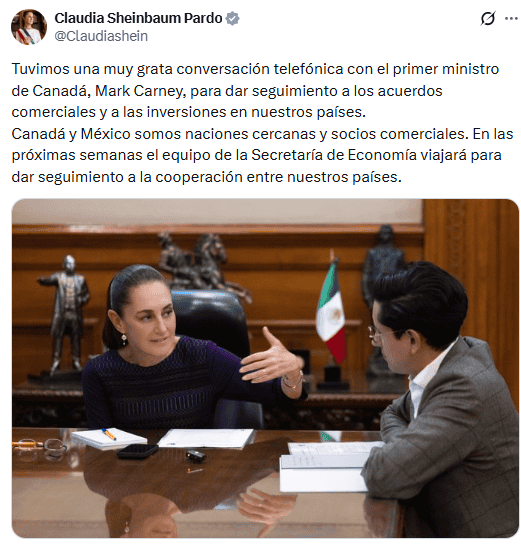Viewport: 521px width, 545px height.
Task: Click the Mexican flag in the photo
Action: [331, 310]
